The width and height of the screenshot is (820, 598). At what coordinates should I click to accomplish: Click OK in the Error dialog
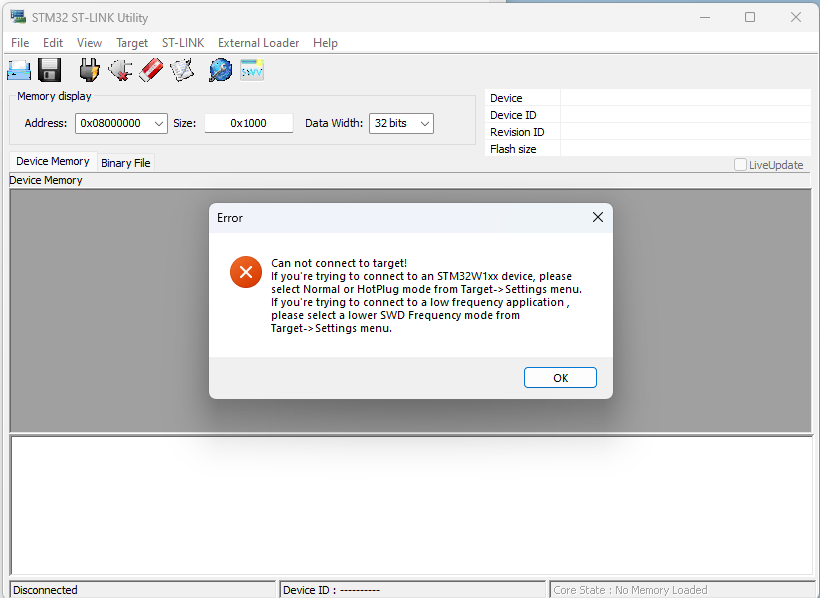pyautogui.click(x=560, y=378)
